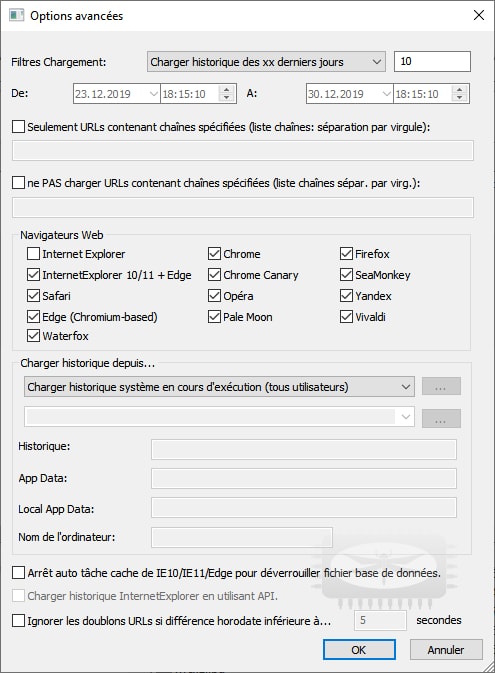
Task: Check the Internet Explorer checkbox
Action: [x=33, y=254]
